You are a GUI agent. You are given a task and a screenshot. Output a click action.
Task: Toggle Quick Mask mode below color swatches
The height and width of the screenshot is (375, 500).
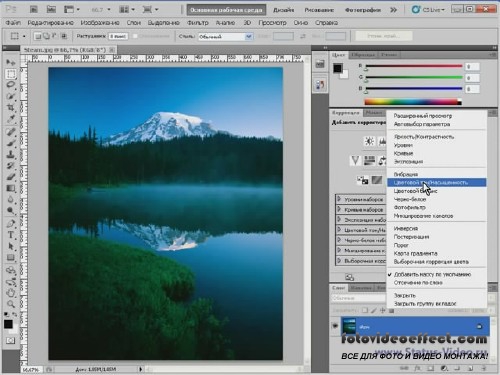pyautogui.click(x=11, y=341)
